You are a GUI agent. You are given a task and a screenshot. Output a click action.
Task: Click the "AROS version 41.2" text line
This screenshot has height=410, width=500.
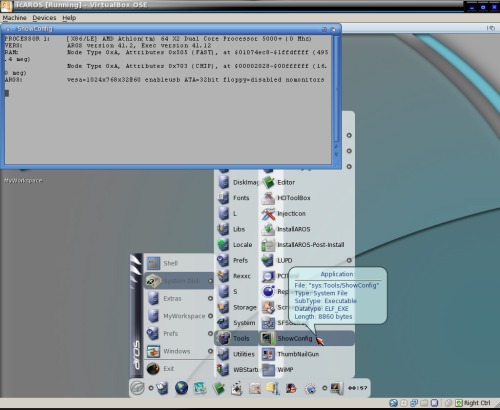coord(139,46)
